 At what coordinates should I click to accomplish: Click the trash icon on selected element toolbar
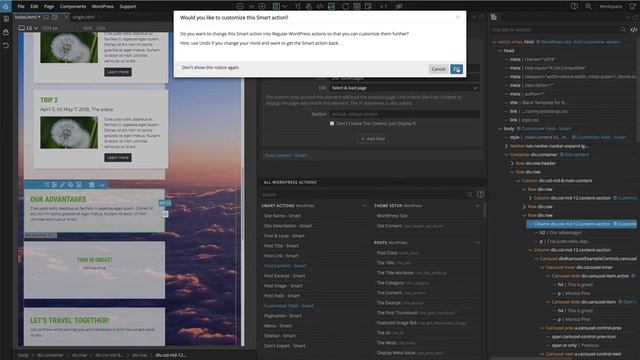pos(92,185)
